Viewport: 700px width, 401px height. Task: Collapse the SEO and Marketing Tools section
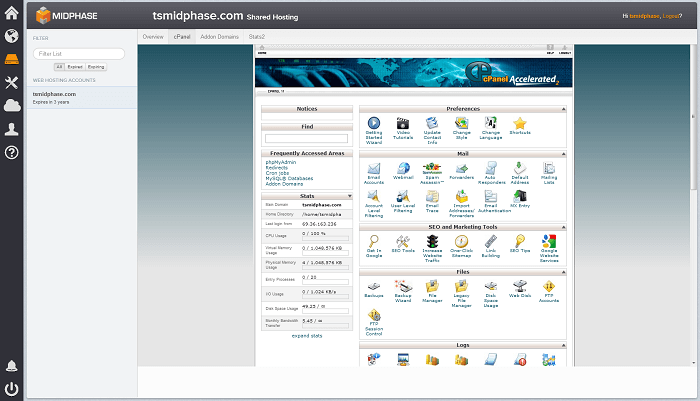pyautogui.click(x=563, y=227)
